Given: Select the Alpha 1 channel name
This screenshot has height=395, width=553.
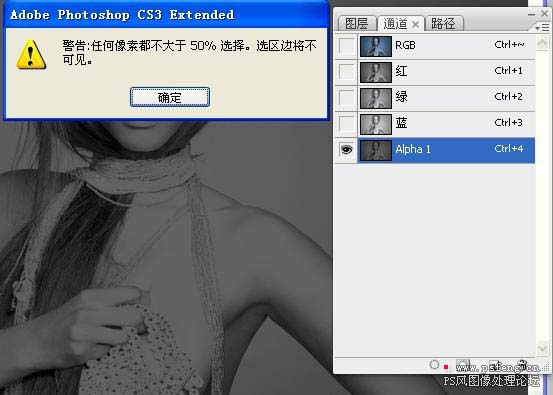Looking at the screenshot, I should 413,149.
